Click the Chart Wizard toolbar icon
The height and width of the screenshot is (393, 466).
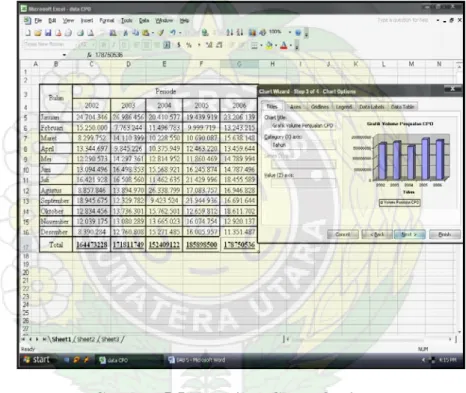click(x=252, y=33)
